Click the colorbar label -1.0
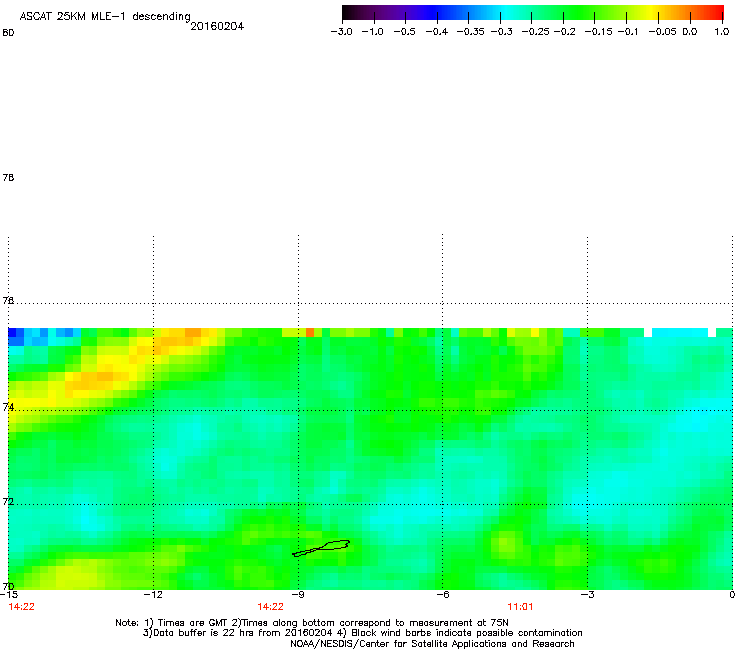The image size is (740, 650). click(x=372, y=32)
